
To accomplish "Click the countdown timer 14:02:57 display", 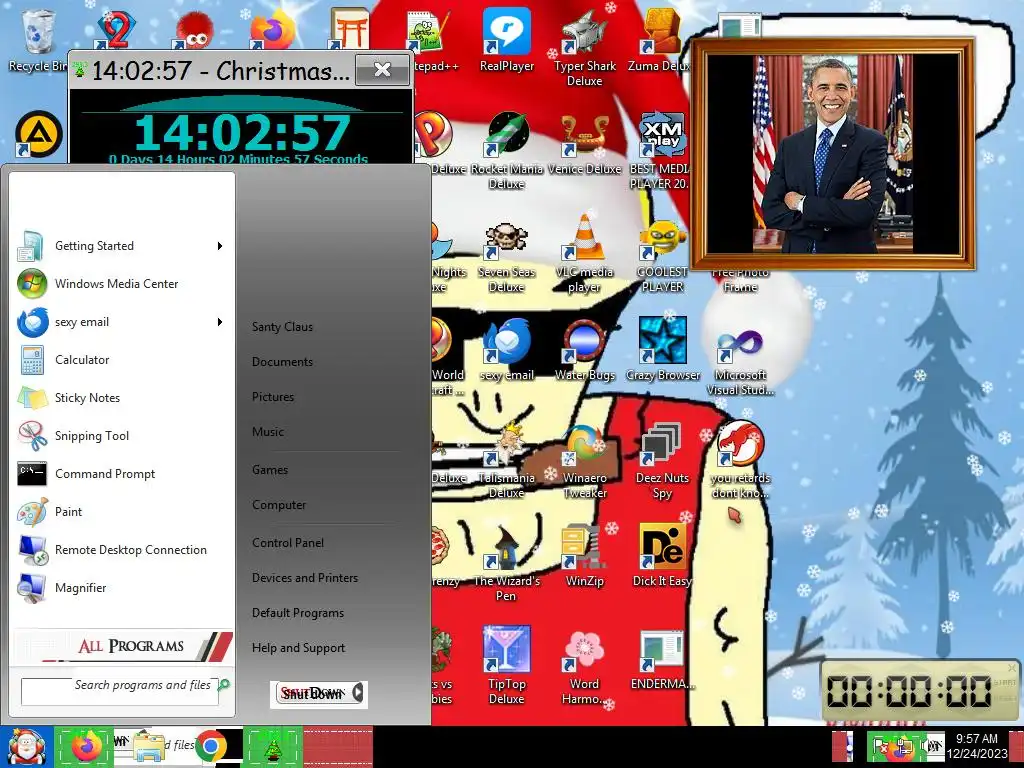I will point(242,133).
